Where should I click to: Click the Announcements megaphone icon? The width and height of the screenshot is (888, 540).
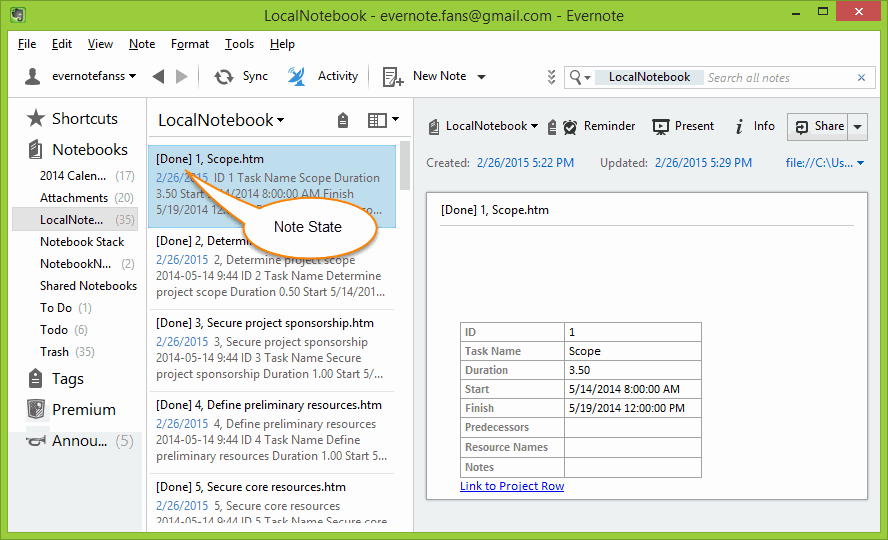tap(36, 441)
